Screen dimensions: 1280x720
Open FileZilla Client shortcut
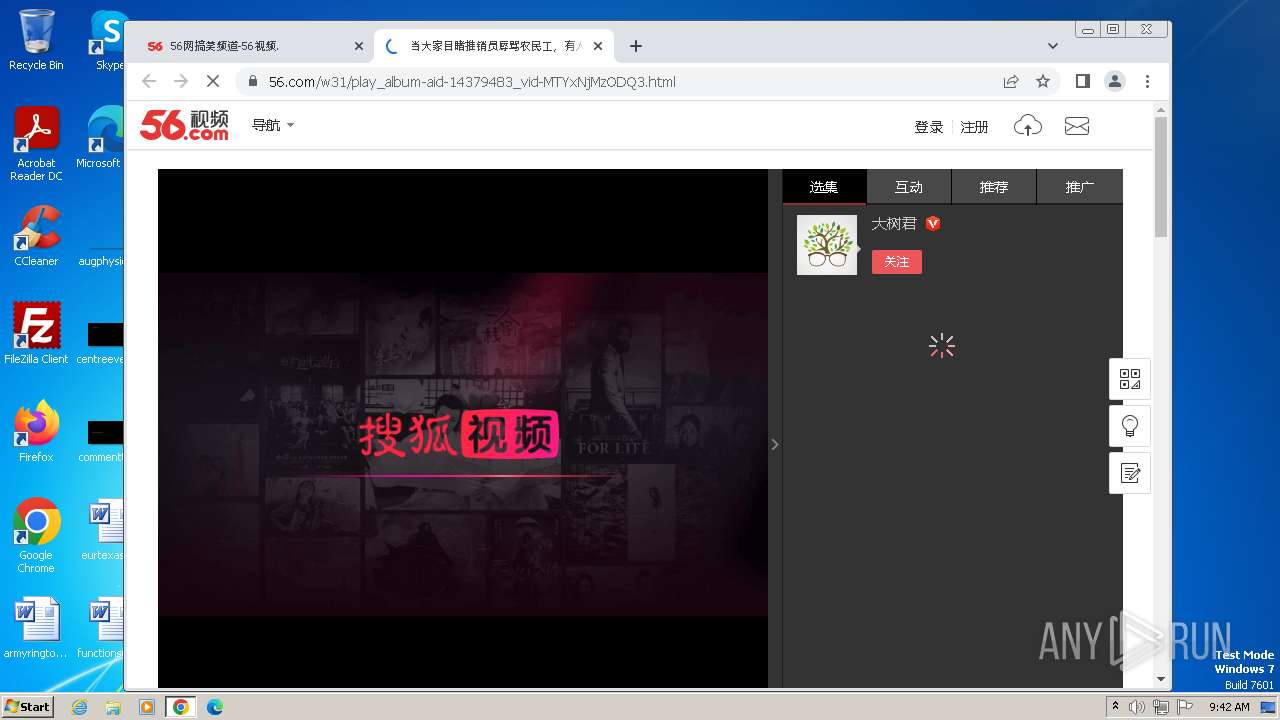[36, 334]
